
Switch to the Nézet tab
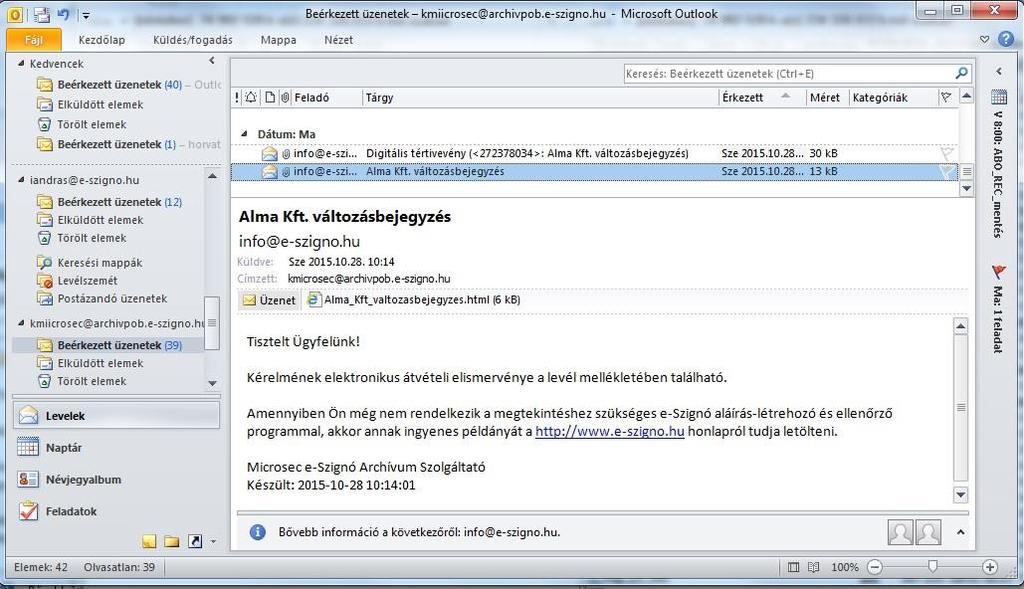[x=338, y=40]
